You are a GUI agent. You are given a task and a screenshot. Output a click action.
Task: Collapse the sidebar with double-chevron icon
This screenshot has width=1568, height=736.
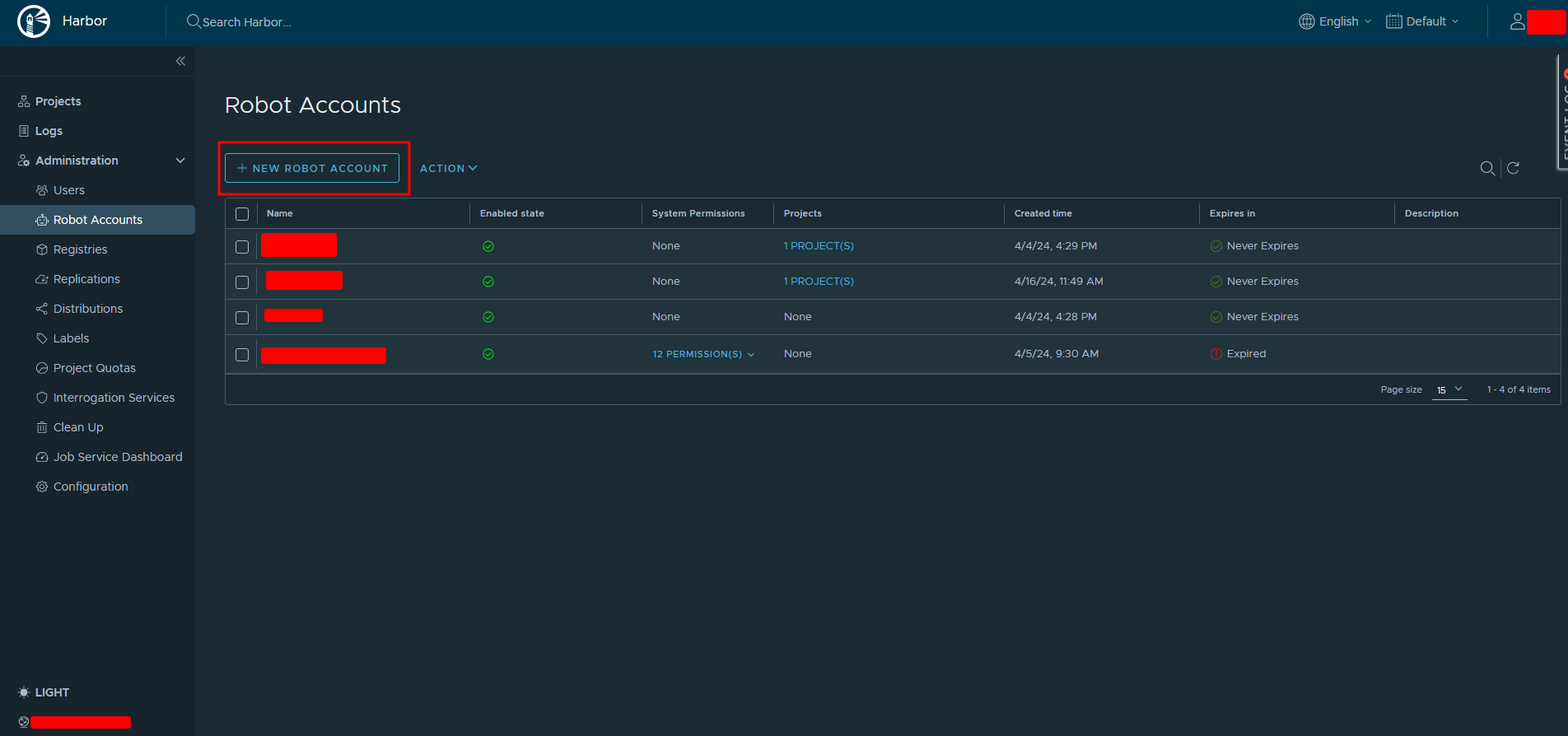click(x=180, y=61)
